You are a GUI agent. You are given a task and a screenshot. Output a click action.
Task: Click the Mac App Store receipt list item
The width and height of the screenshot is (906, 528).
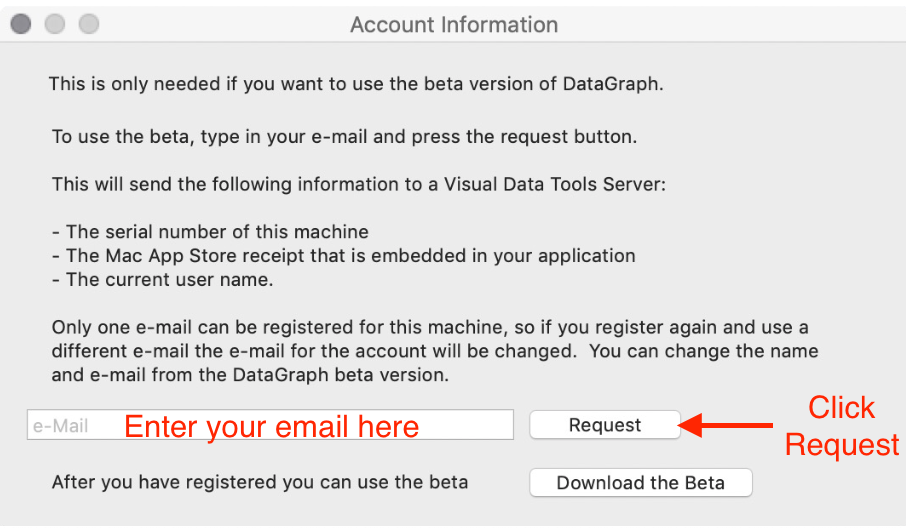pos(343,256)
